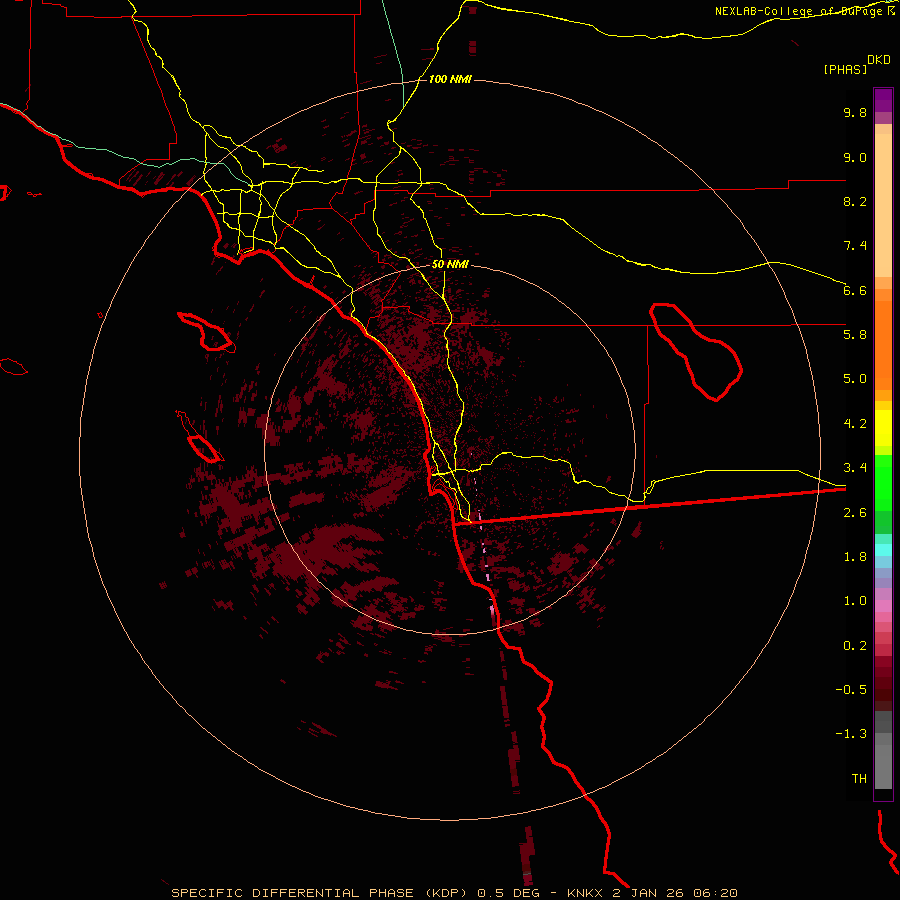Click the yellow band of the colorbar
900x900 pixels.
tap(883, 428)
